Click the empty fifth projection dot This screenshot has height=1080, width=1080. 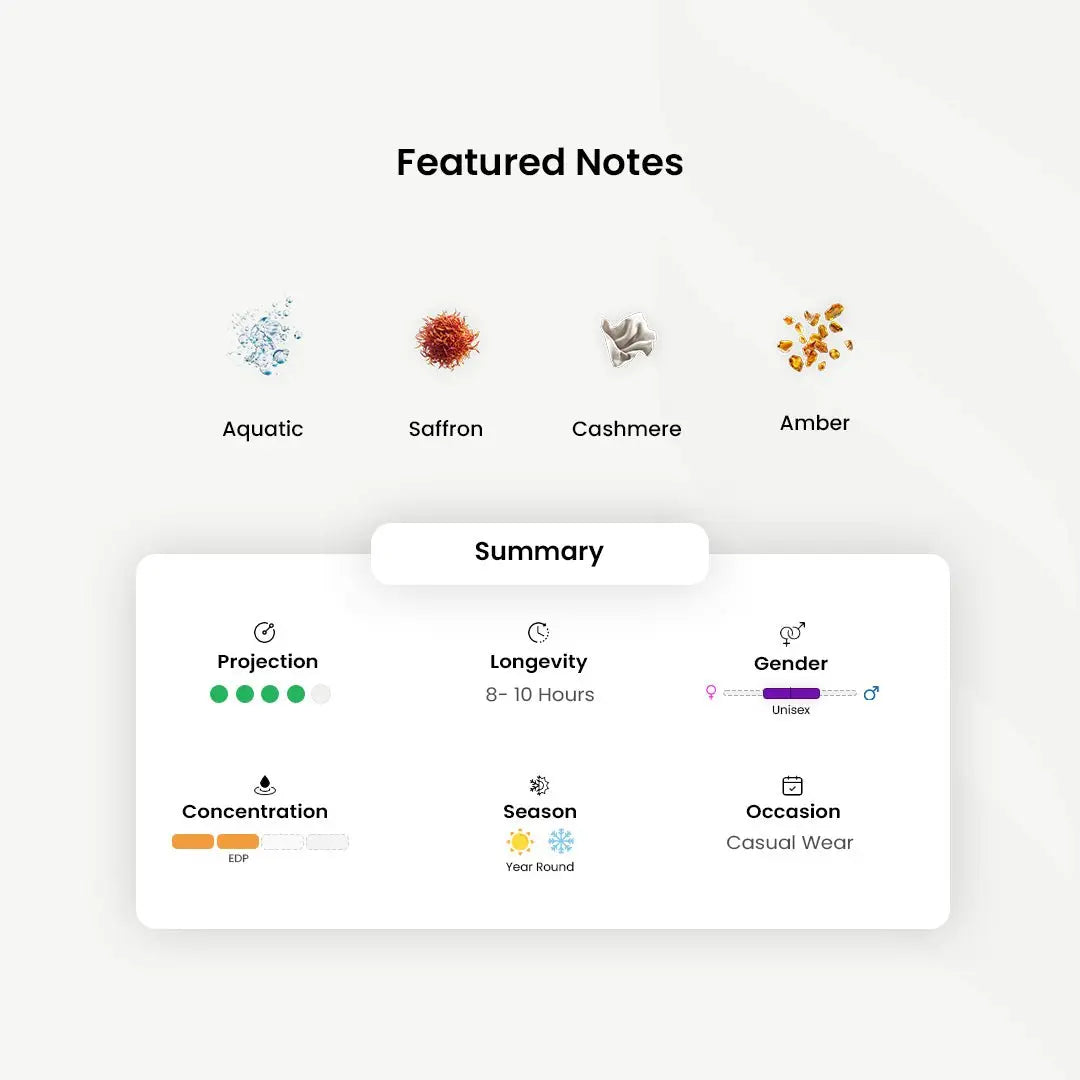[x=321, y=694]
